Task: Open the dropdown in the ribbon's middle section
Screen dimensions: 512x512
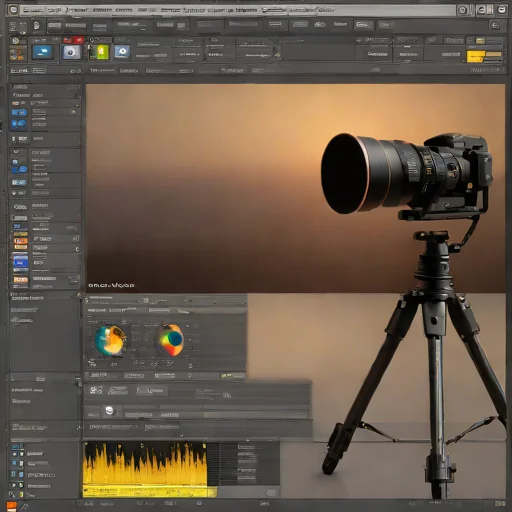Action: (190, 54)
